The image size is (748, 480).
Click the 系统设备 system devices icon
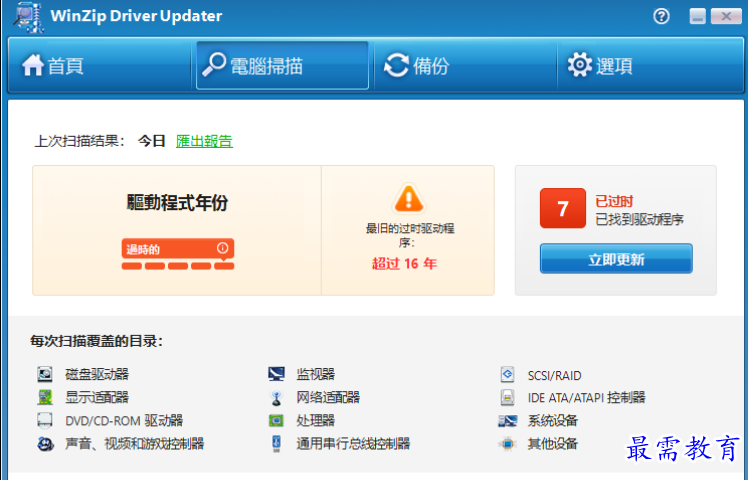(x=508, y=421)
